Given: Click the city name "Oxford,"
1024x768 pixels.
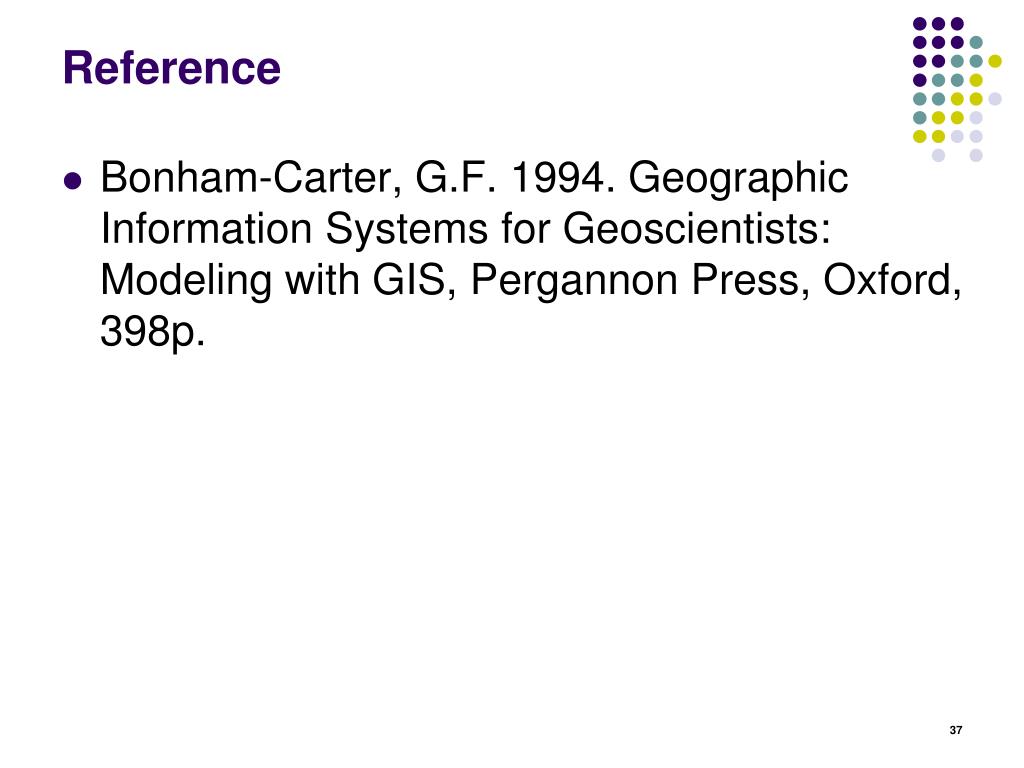Looking at the screenshot, I should 892,280.
